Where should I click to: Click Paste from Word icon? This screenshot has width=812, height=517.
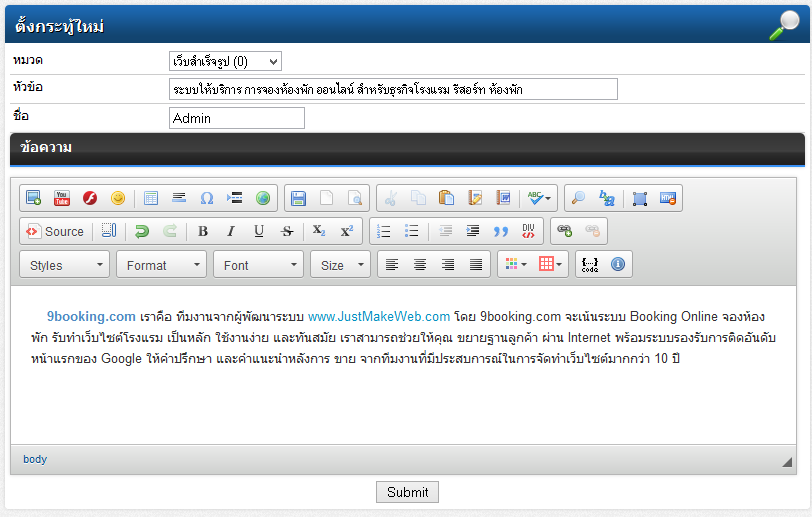503,198
